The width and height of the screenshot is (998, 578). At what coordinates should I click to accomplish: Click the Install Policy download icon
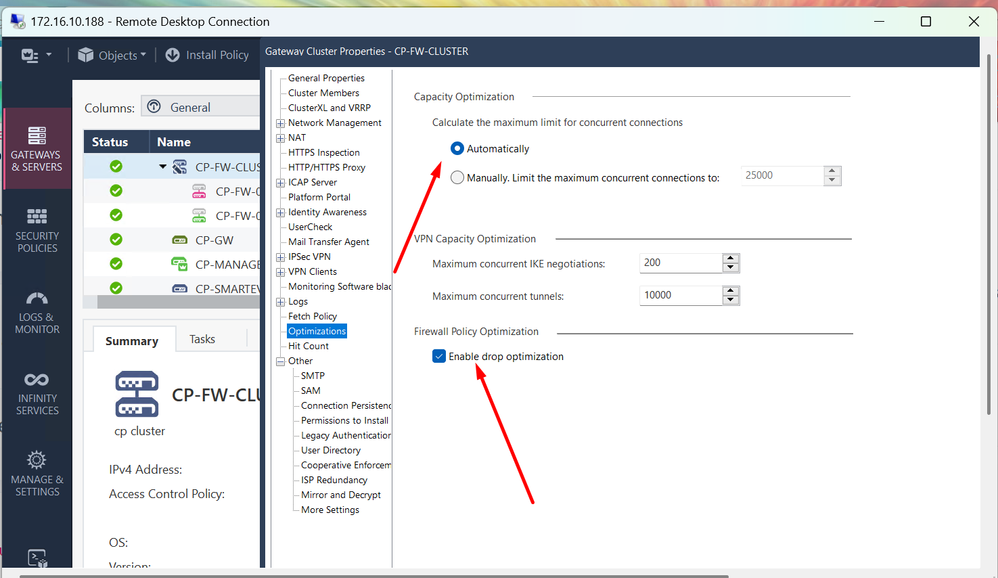(x=172, y=55)
